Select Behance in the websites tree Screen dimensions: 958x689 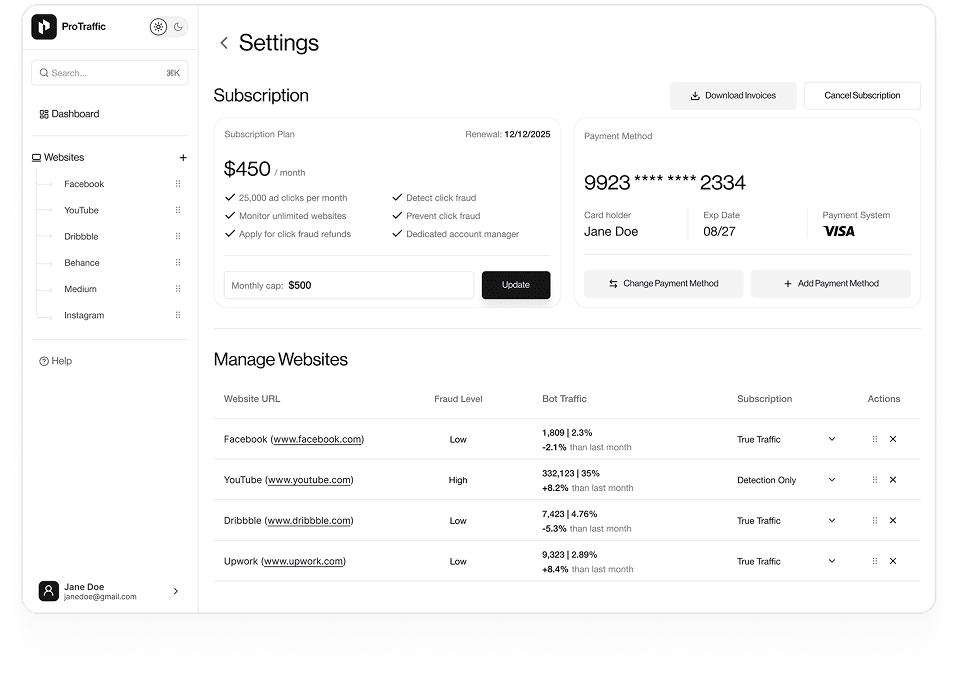tap(82, 263)
